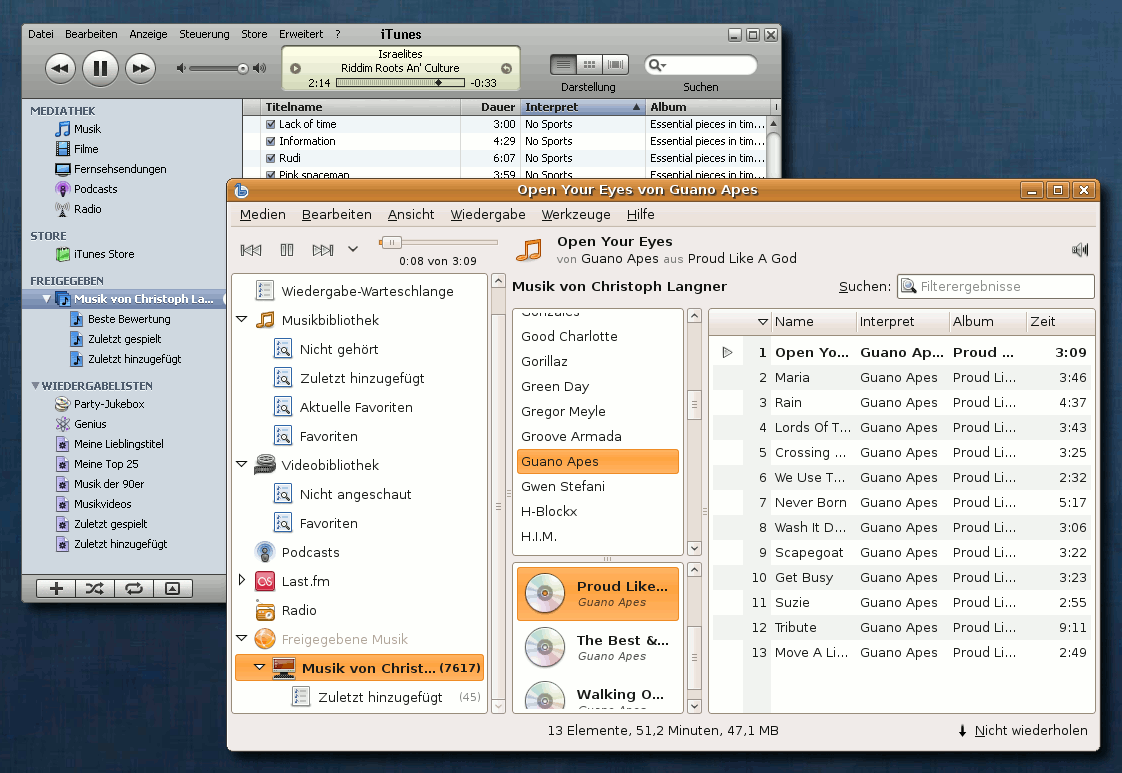This screenshot has width=1122, height=773.
Task: Open Wiedergabe menu in Banshee
Action: point(488,214)
